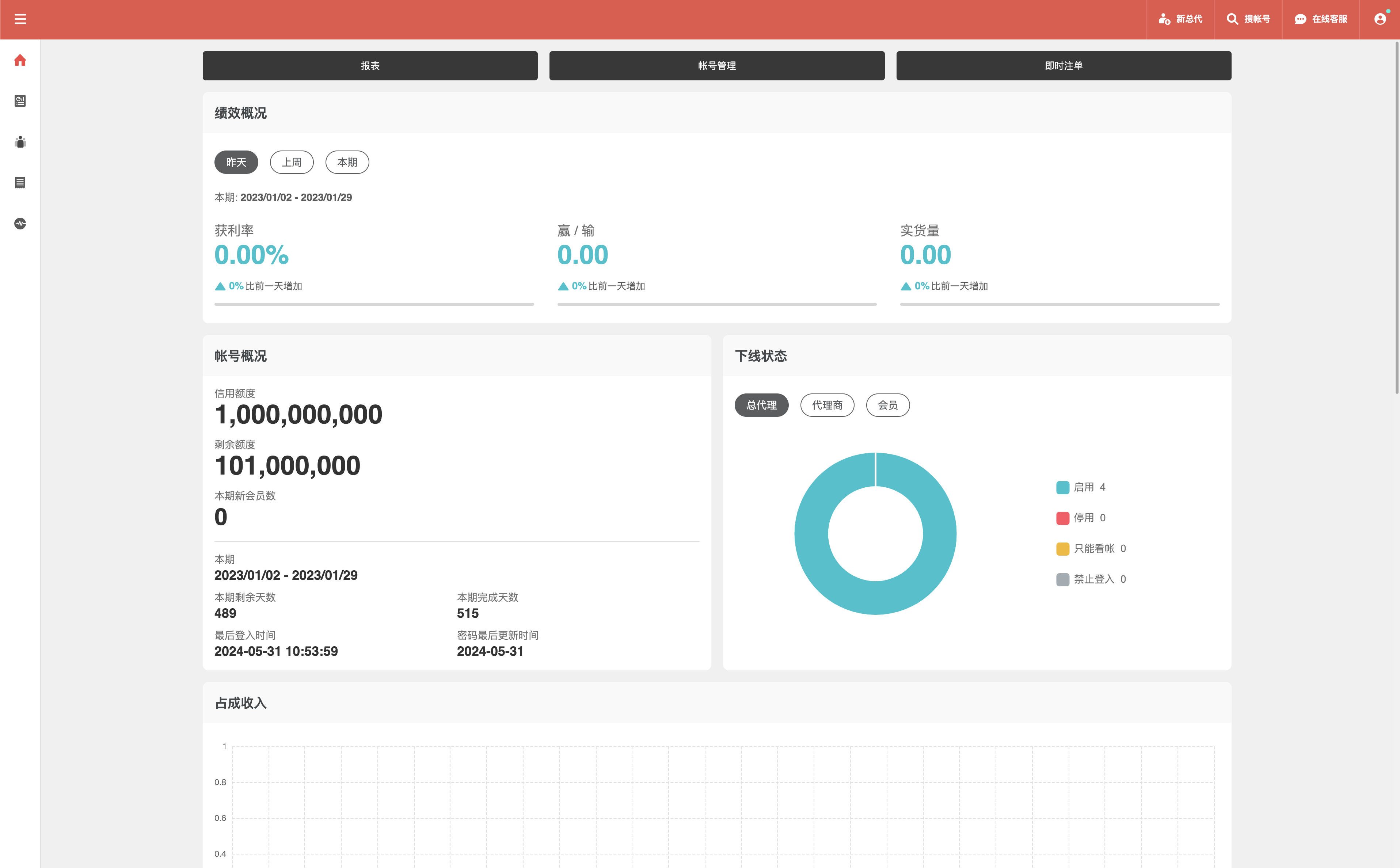
Task: Click the last login time 2024-05-31 10:53:59
Action: pos(276,651)
